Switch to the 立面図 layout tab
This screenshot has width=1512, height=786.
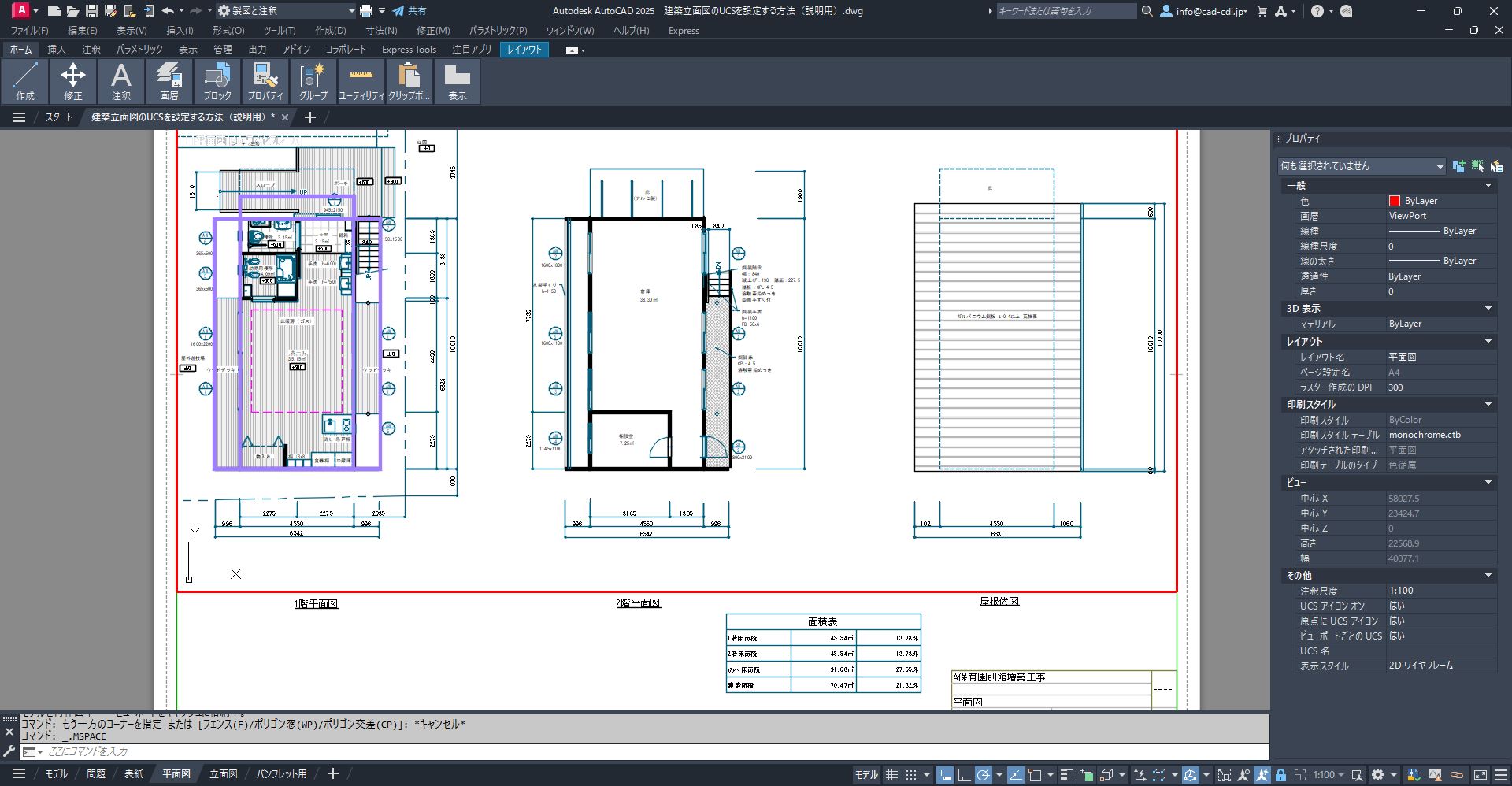pos(224,774)
